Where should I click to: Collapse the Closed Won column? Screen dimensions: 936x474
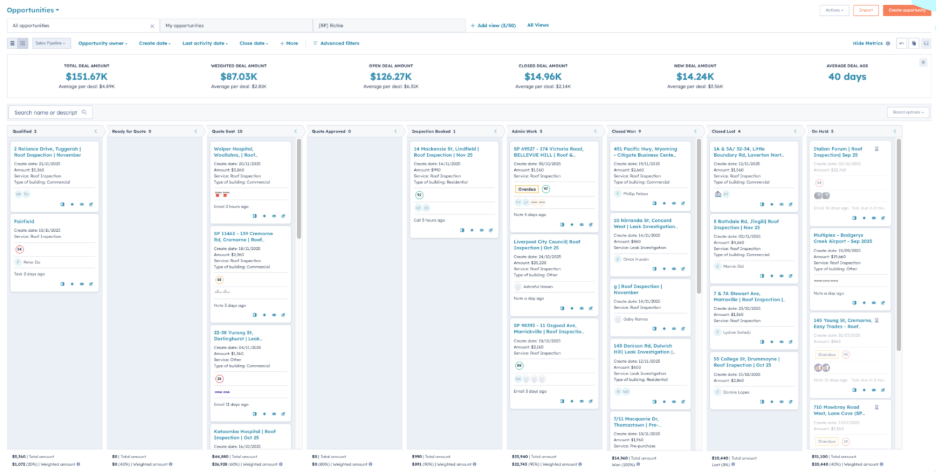pyautogui.click(x=694, y=131)
